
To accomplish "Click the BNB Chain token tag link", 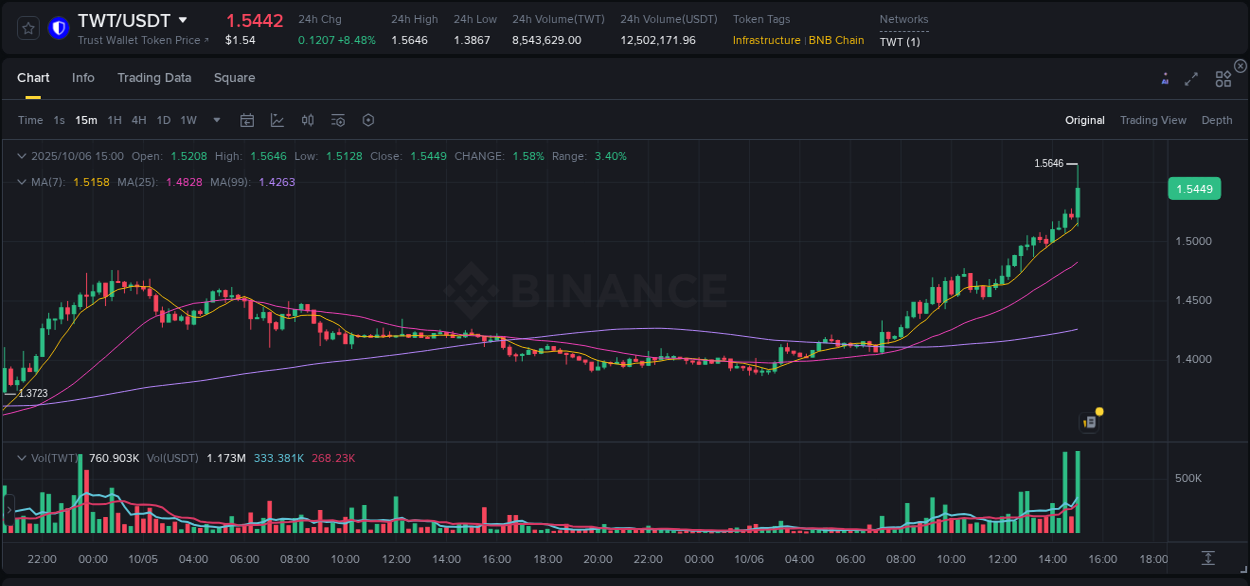I will (838, 40).
